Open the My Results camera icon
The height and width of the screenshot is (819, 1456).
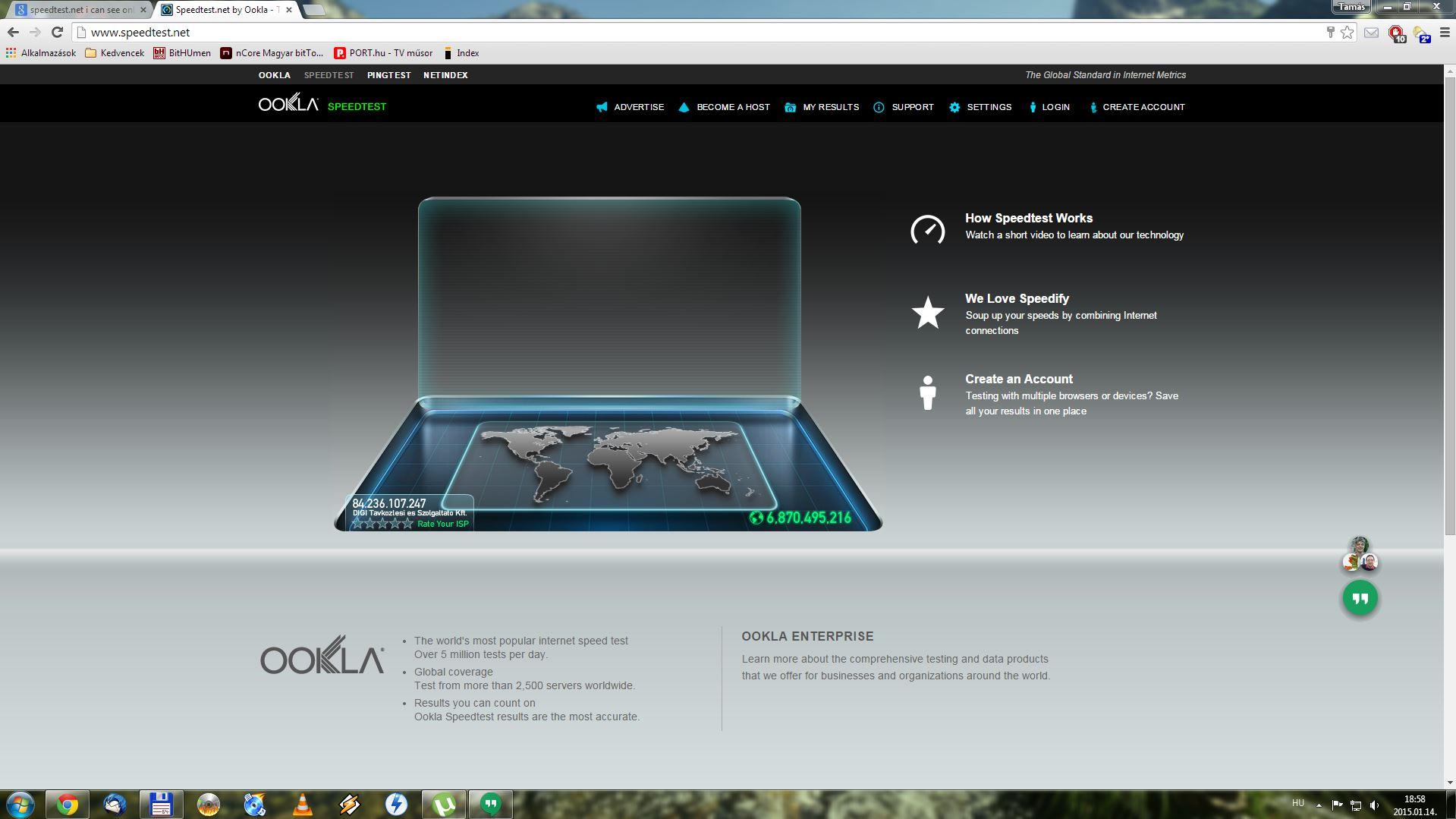[x=790, y=107]
